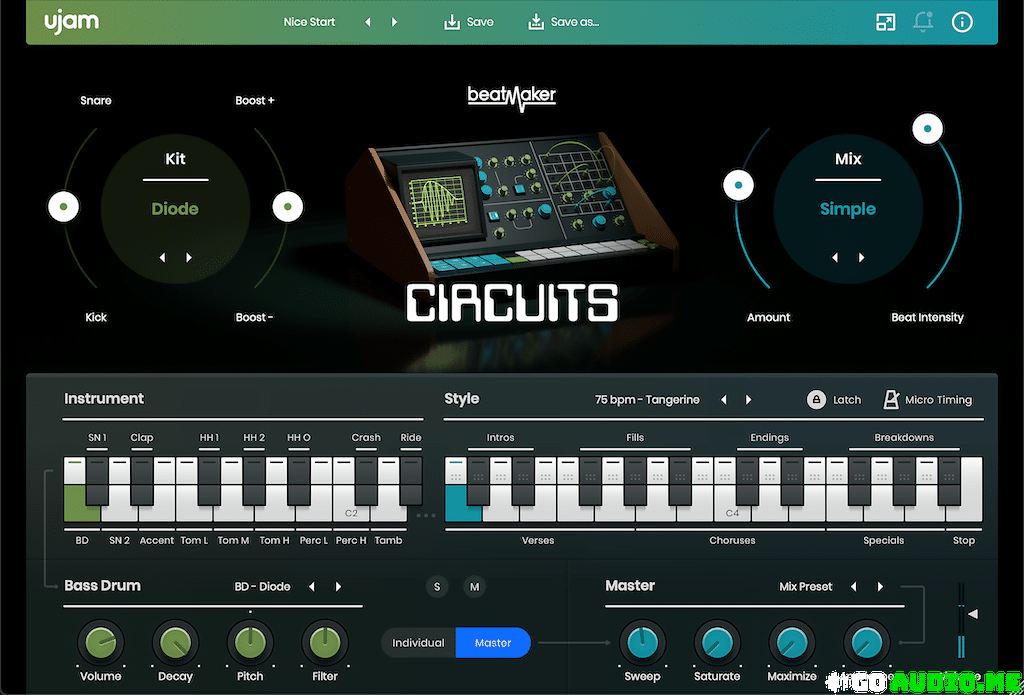This screenshot has height=695, width=1024.
Task: Trigger the Ride black key
Action: (x=411, y=481)
